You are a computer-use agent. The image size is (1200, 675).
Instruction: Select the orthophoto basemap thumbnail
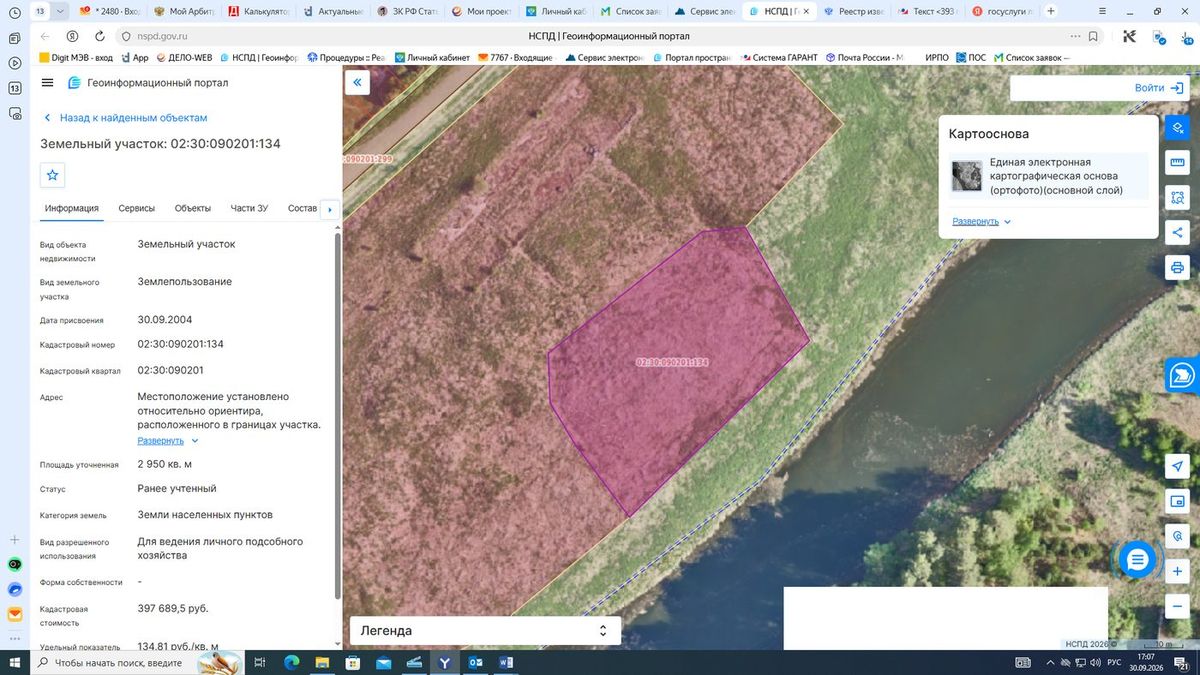tap(967, 176)
